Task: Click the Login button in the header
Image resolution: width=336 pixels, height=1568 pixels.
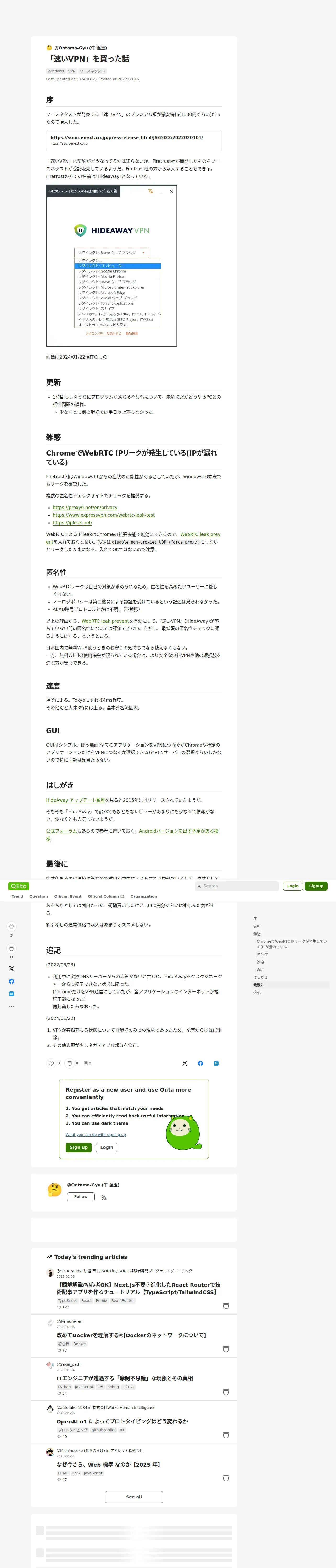Action: point(293,886)
